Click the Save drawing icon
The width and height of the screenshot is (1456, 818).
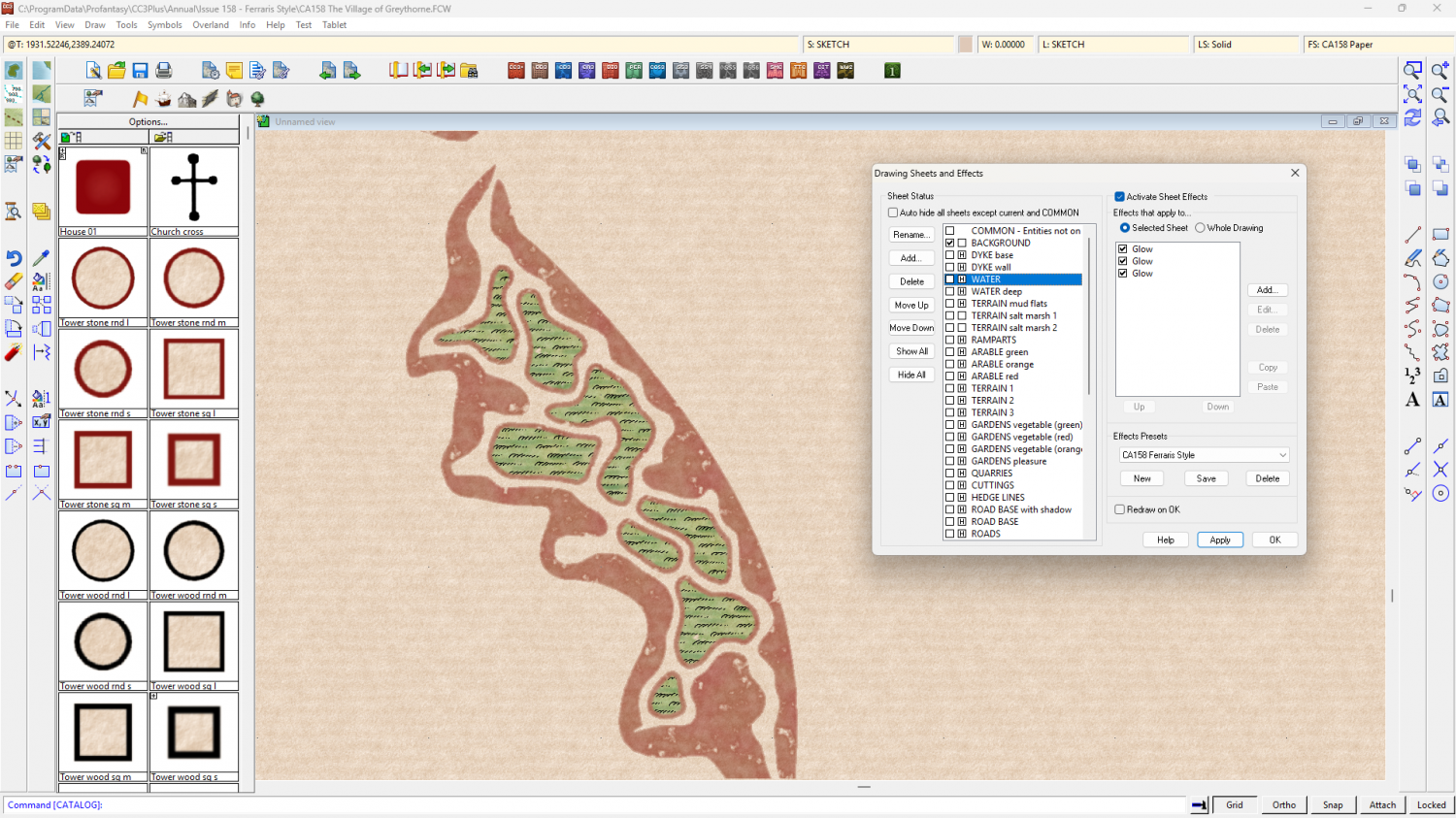pyautogui.click(x=141, y=71)
